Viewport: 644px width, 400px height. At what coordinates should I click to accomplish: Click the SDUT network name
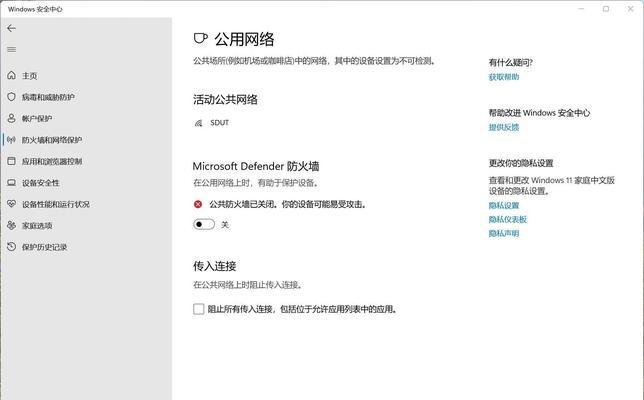point(219,123)
